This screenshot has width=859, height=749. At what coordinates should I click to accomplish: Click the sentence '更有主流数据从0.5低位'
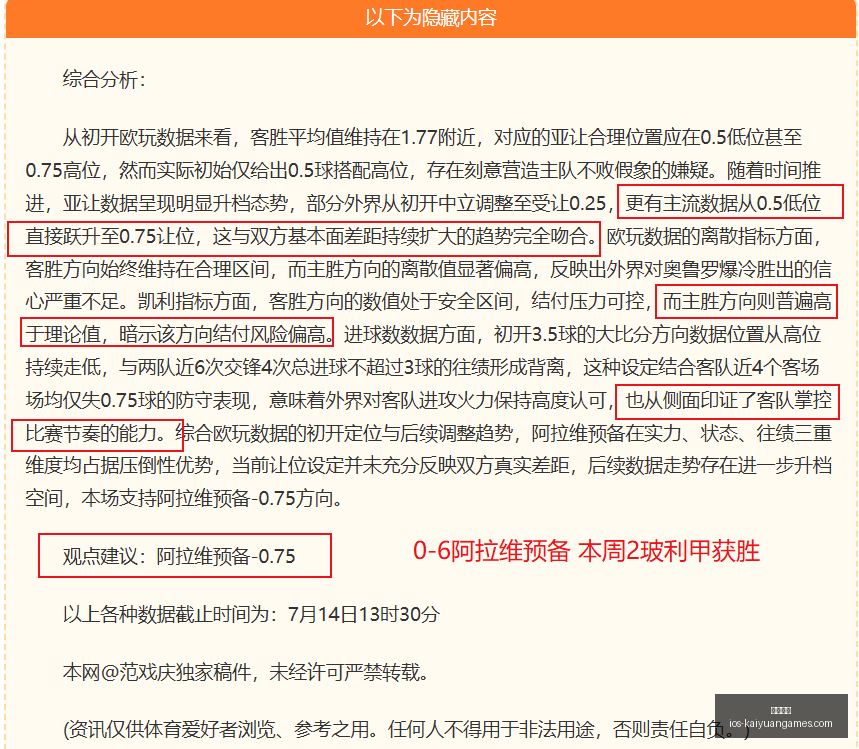pyautogui.click(x=723, y=203)
